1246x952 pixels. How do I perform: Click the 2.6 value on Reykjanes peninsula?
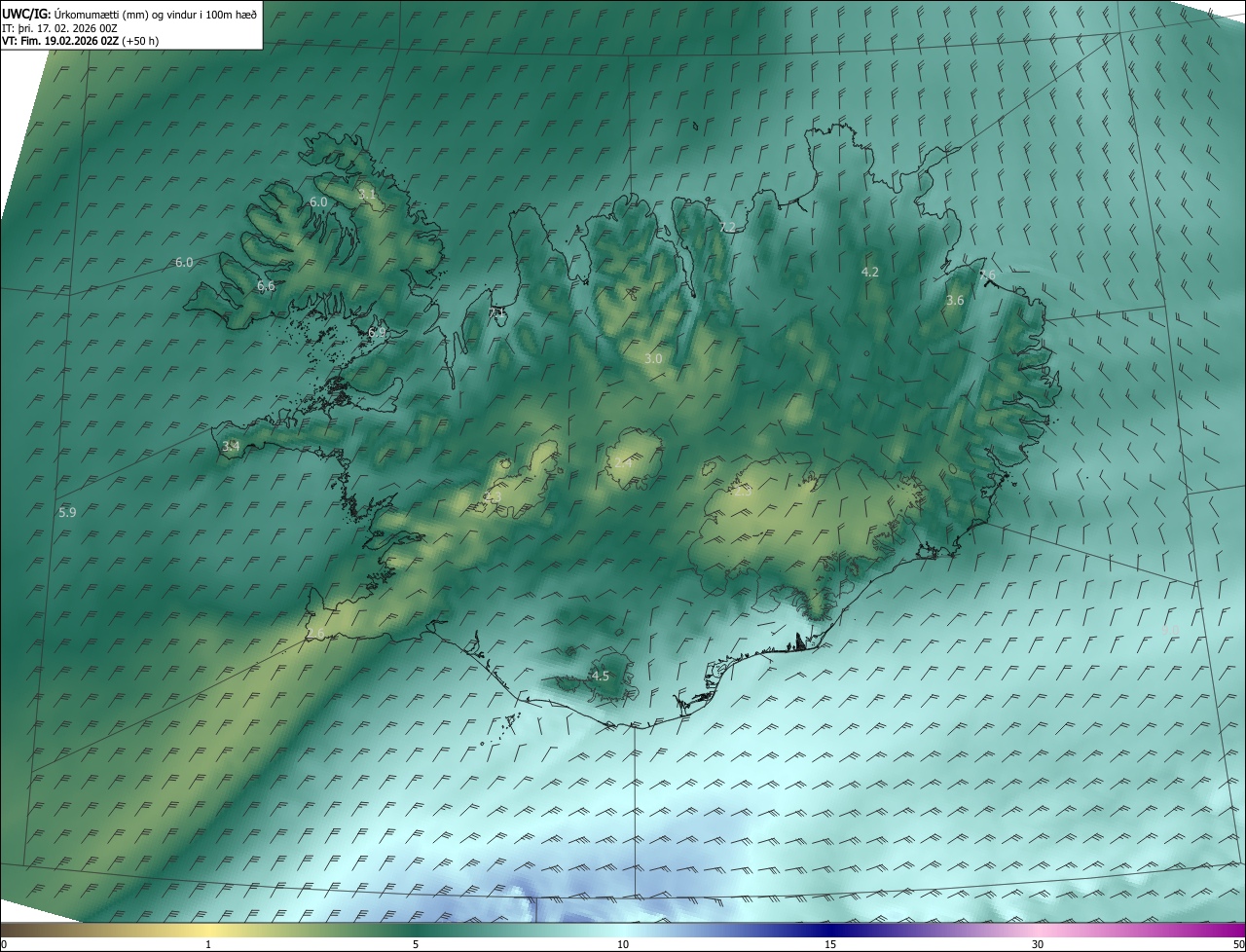316,635
